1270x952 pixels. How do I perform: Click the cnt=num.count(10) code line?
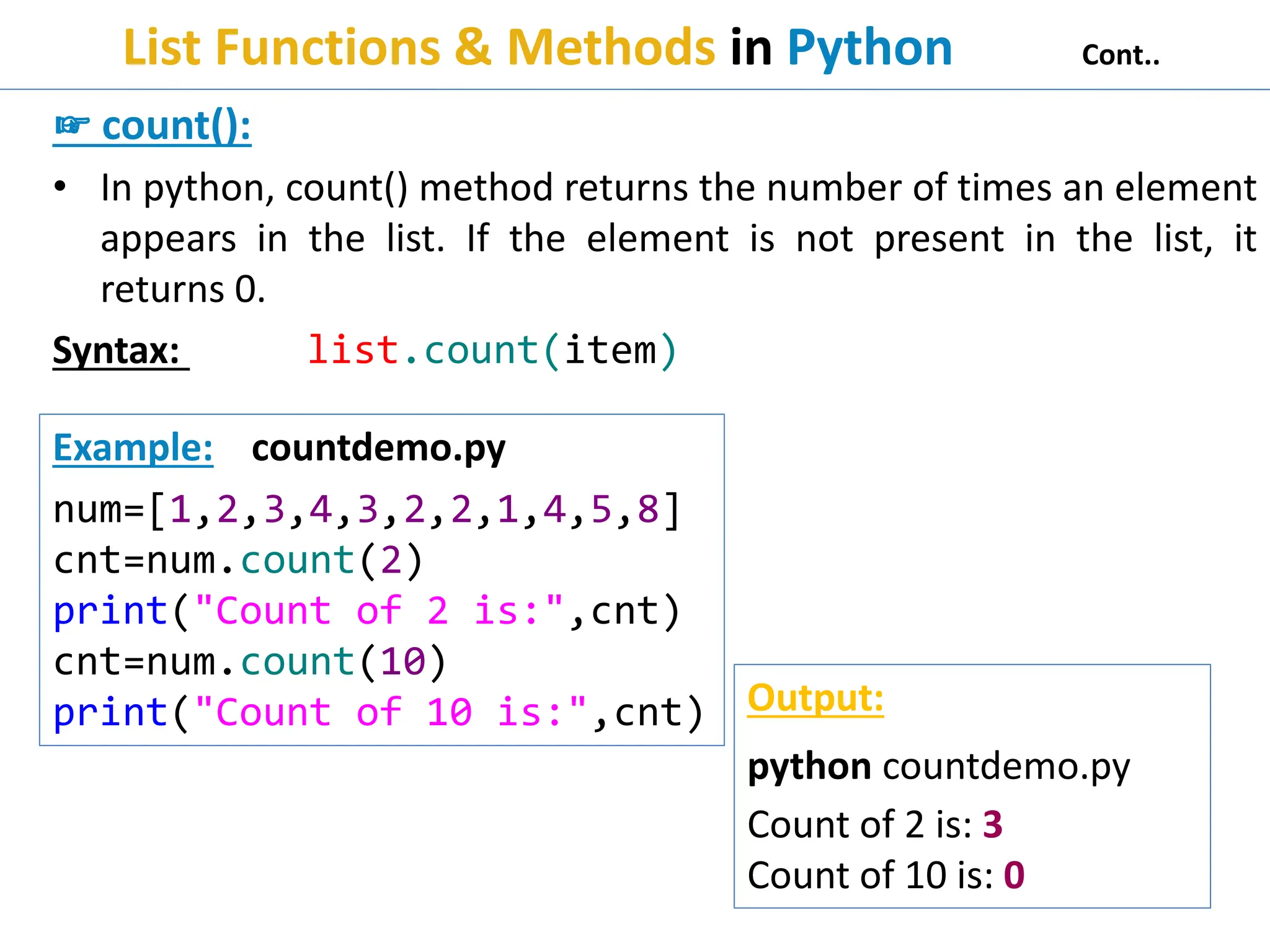251,662
